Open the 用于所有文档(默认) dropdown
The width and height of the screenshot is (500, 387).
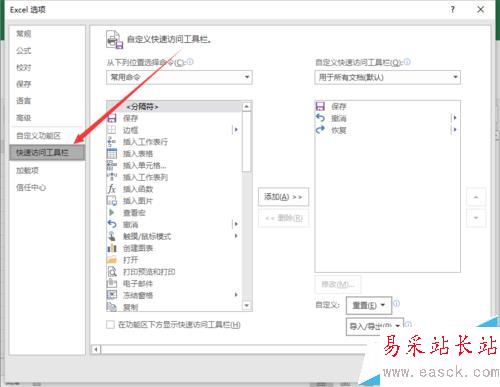pyautogui.click(x=387, y=77)
